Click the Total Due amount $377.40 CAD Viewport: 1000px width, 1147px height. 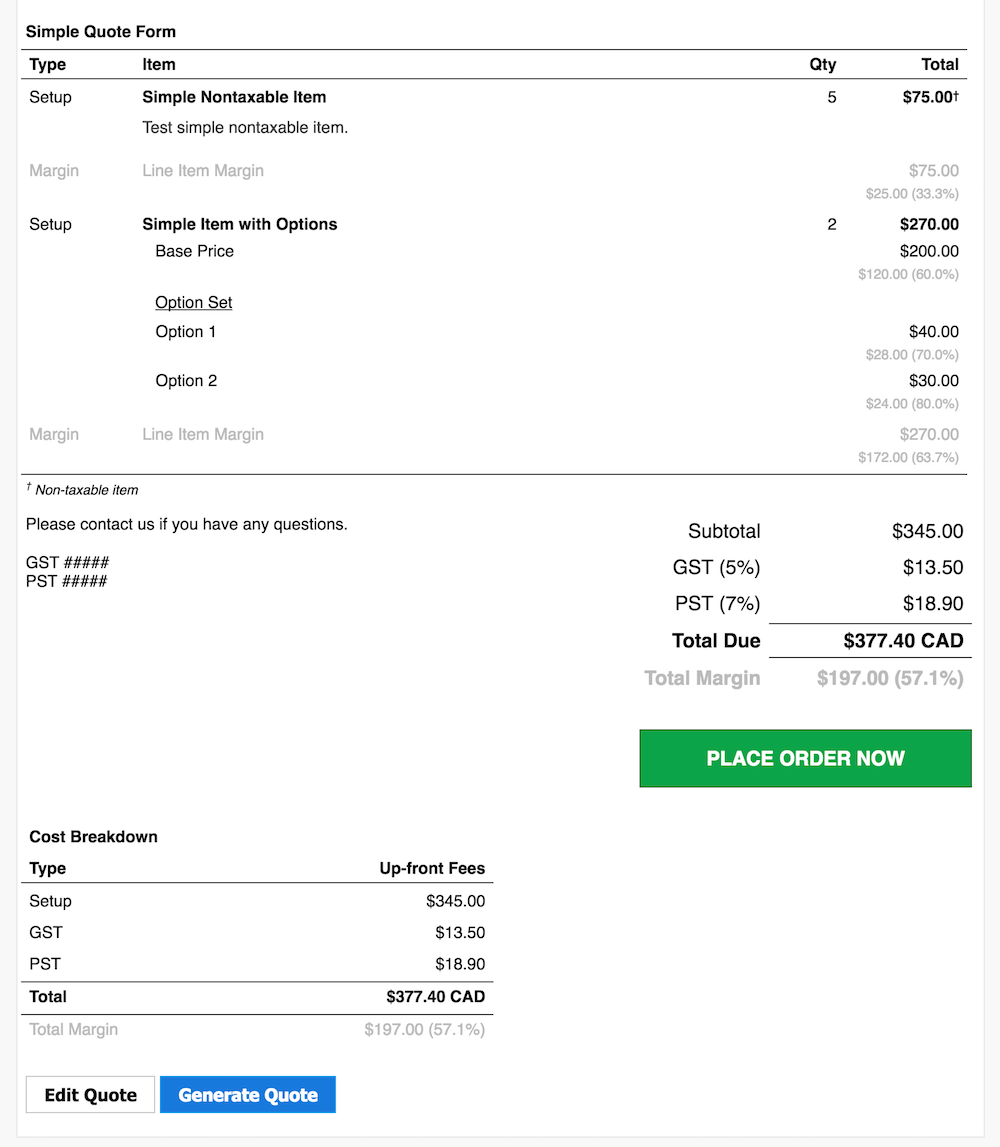coord(903,641)
